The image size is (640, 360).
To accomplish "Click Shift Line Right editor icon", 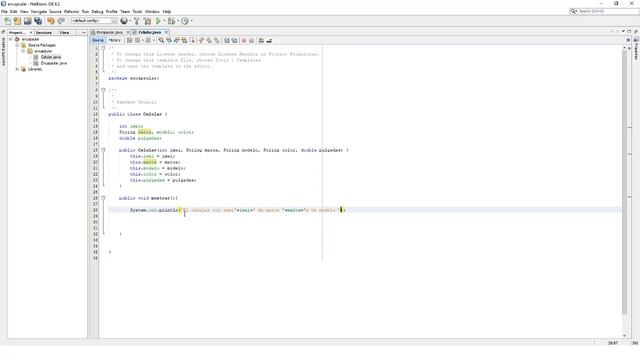I will tap(234, 40).
